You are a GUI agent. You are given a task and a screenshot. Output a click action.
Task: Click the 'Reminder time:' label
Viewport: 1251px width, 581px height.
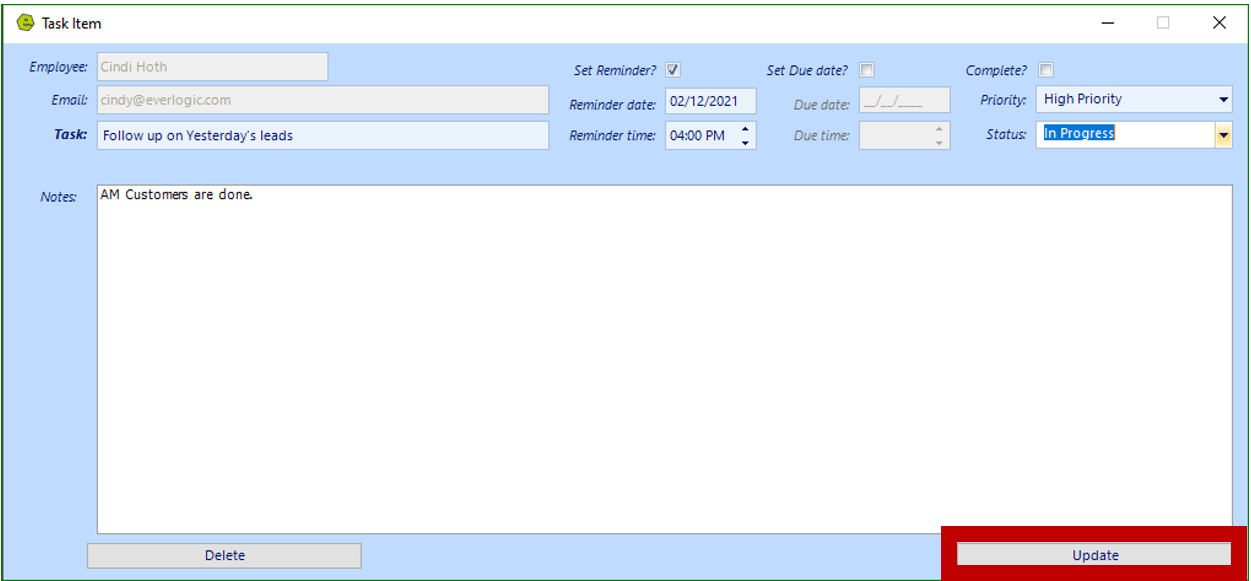[x=613, y=136]
